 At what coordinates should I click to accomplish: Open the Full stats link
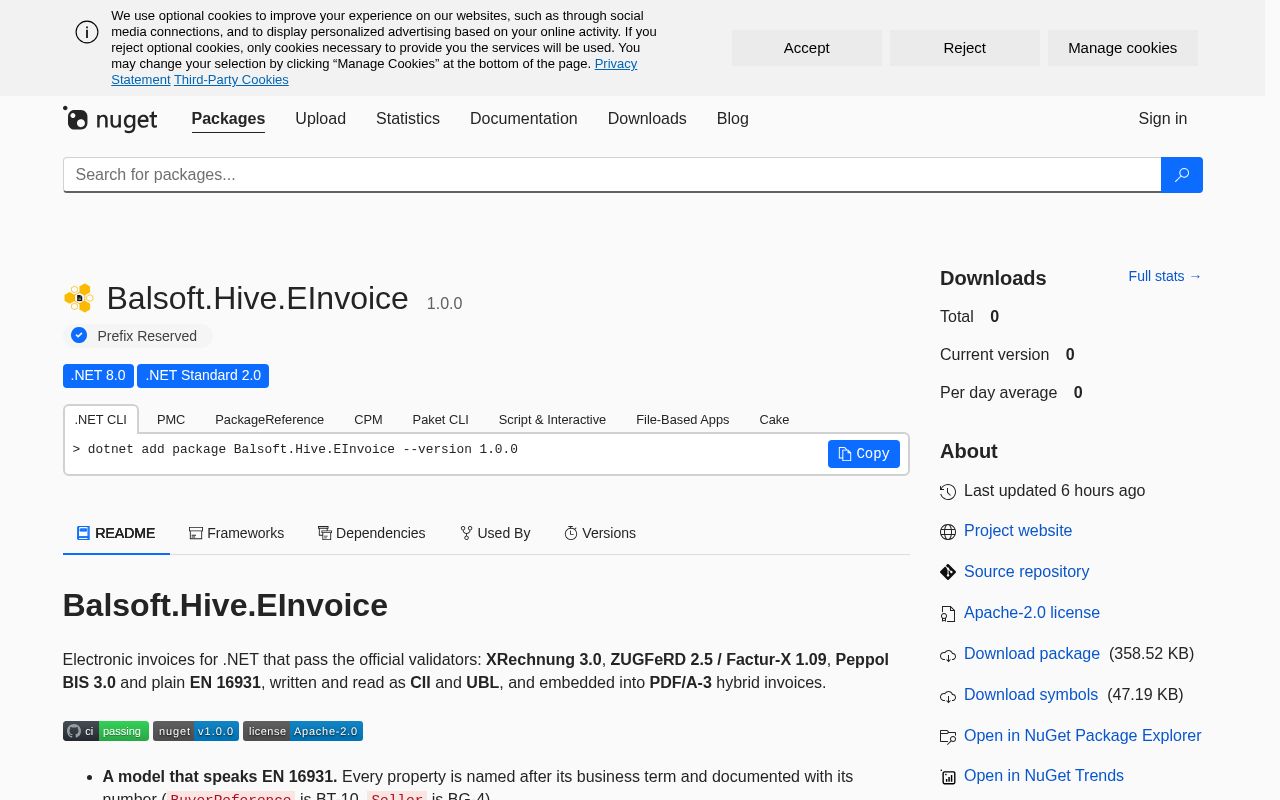(x=1165, y=276)
